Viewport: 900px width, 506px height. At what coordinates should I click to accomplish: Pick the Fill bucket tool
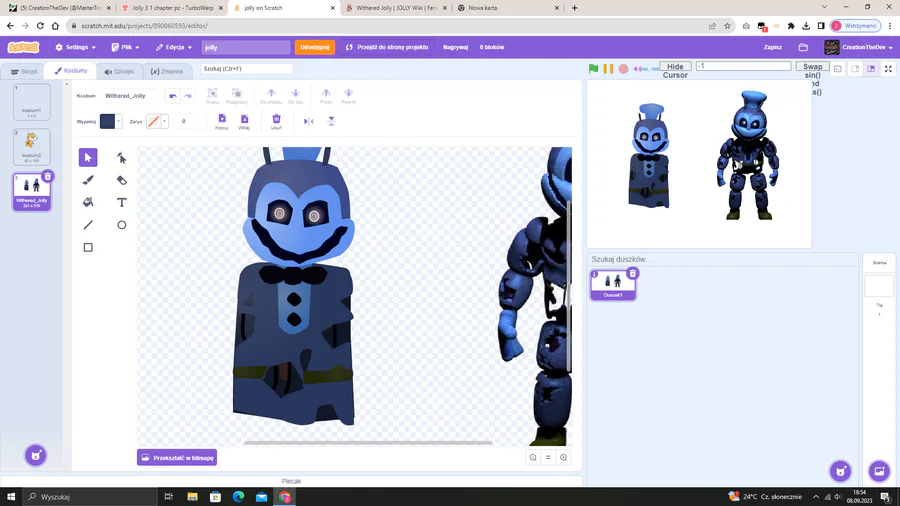(88, 203)
